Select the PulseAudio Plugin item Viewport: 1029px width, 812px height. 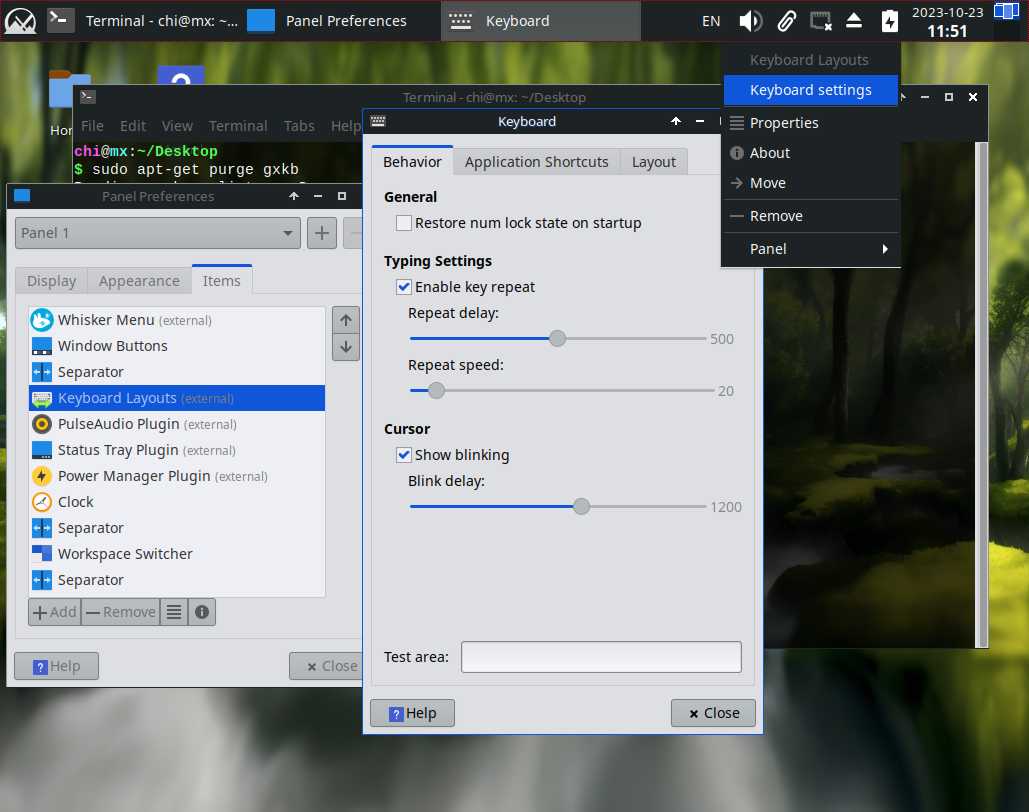(177, 424)
